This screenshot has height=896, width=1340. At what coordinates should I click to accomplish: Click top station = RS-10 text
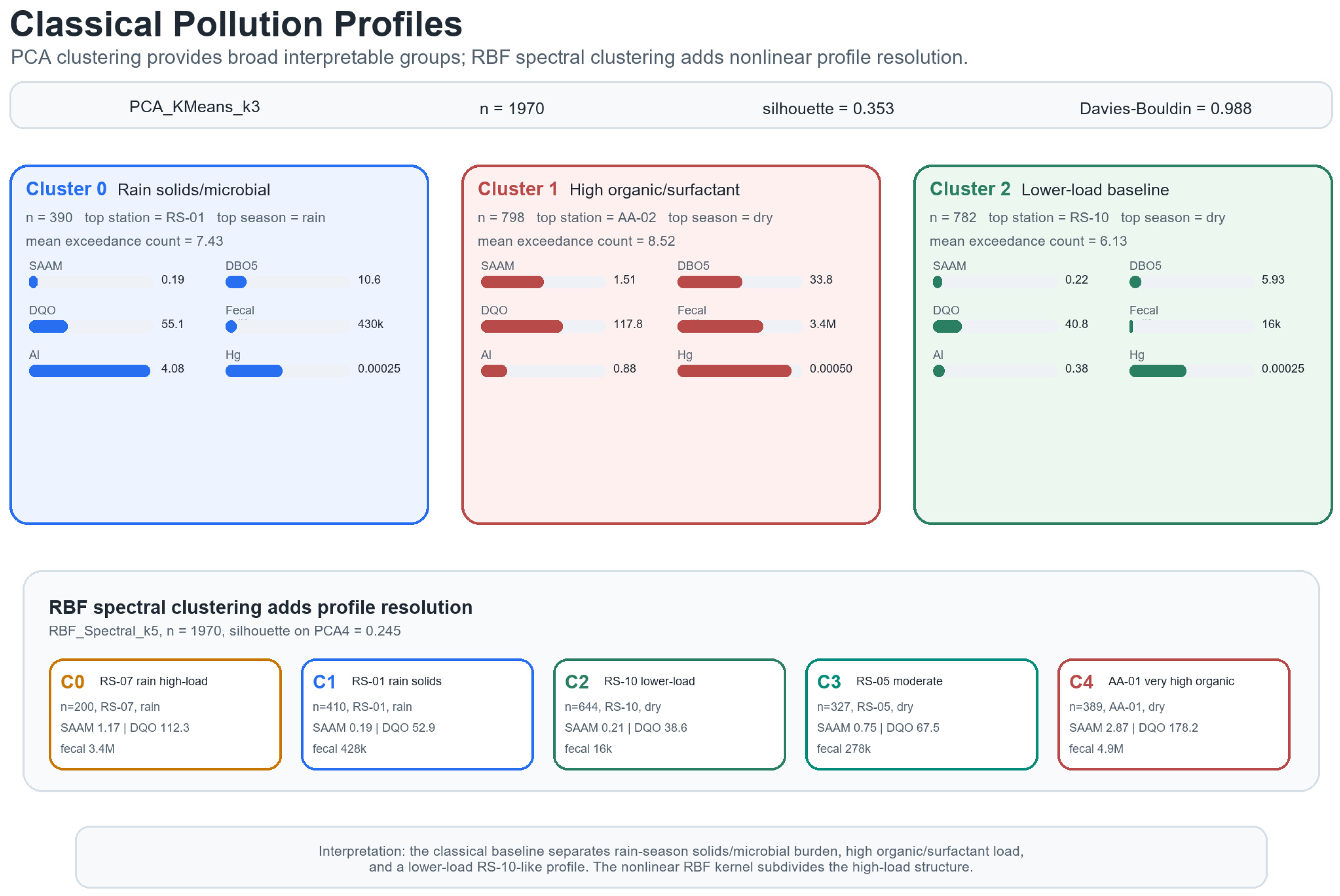point(1048,218)
